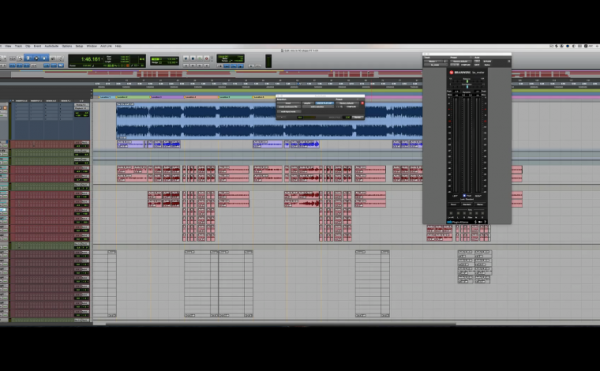
Task: Click the red Record button in transport
Action: pyautogui.click(x=207, y=59)
